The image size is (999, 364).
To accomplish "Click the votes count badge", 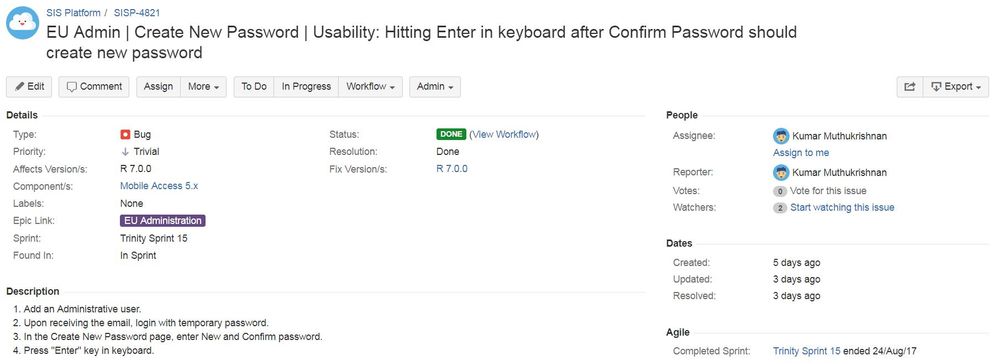I will [780, 191].
